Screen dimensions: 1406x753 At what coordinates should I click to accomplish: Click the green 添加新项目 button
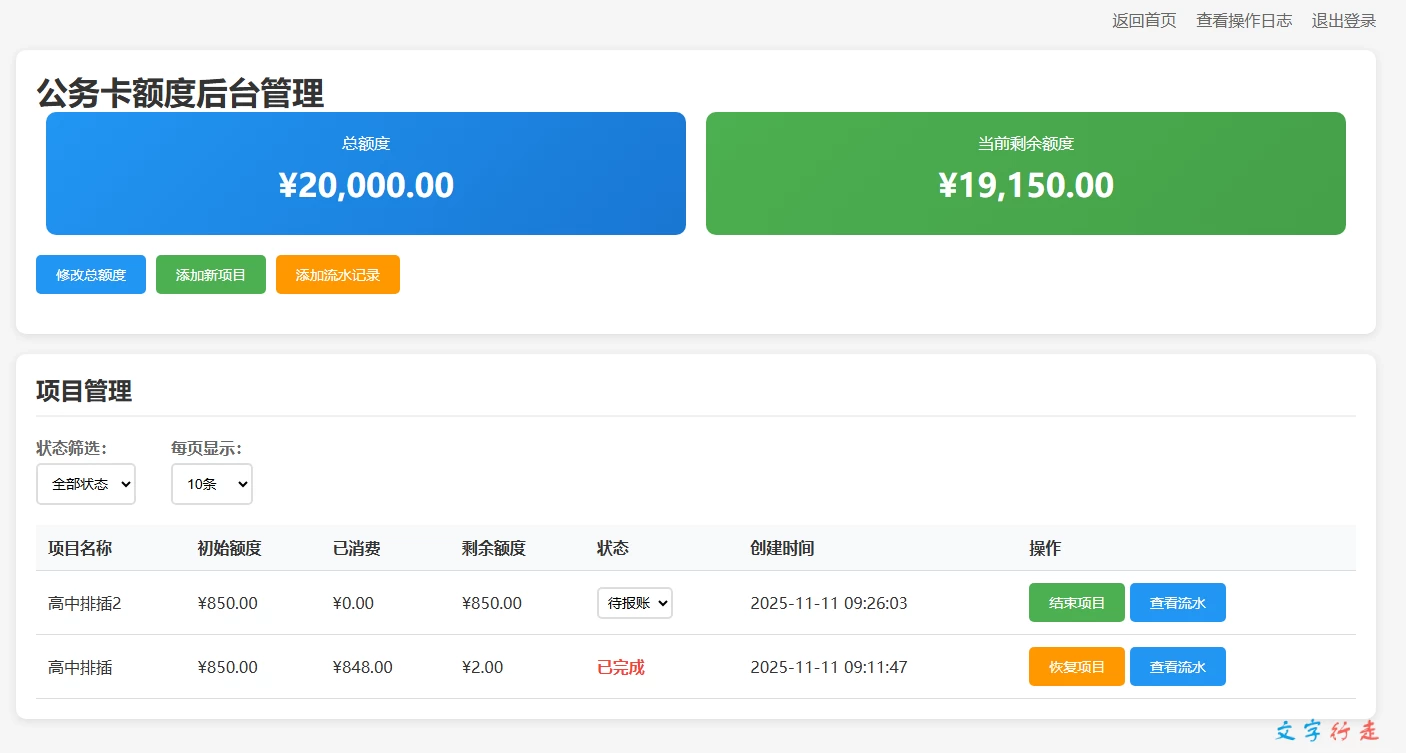[x=211, y=275]
